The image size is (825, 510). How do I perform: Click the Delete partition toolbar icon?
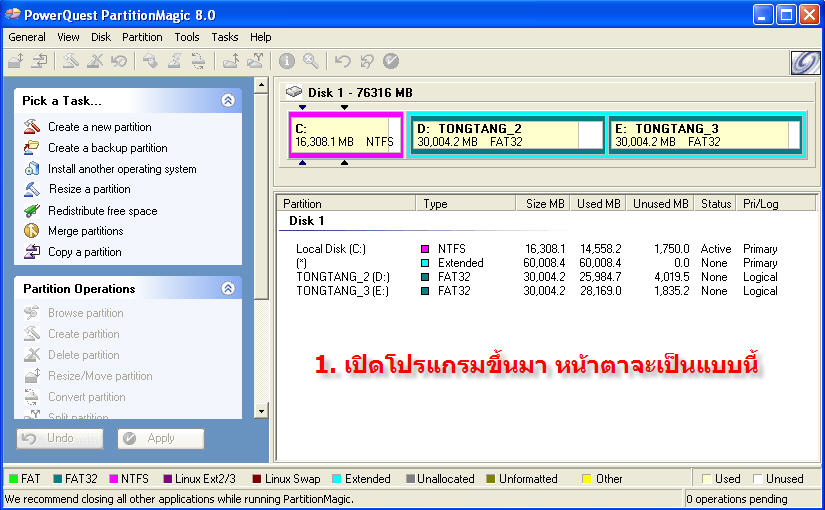[95, 62]
